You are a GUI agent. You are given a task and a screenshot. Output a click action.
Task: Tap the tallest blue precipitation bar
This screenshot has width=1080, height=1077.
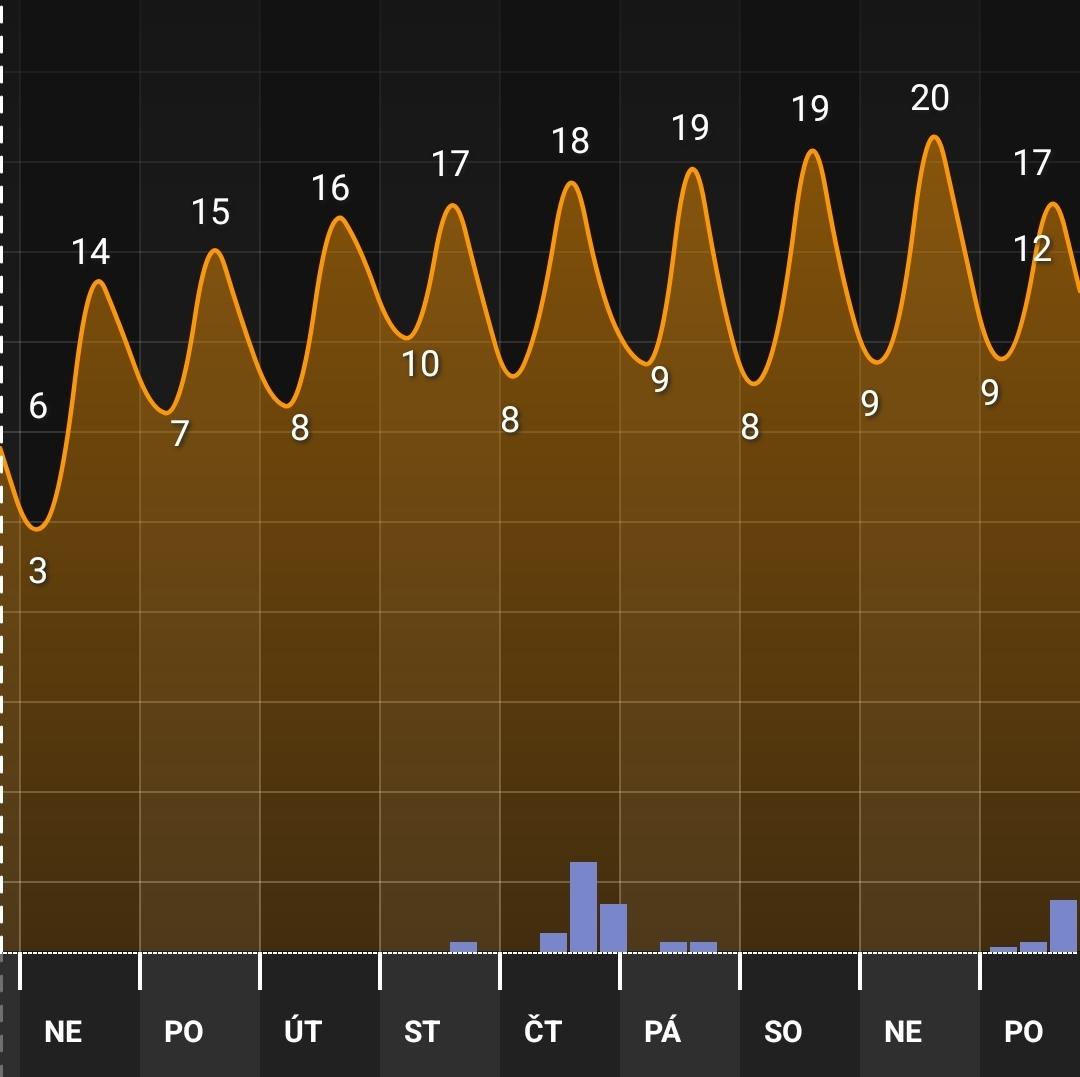coord(583,906)
